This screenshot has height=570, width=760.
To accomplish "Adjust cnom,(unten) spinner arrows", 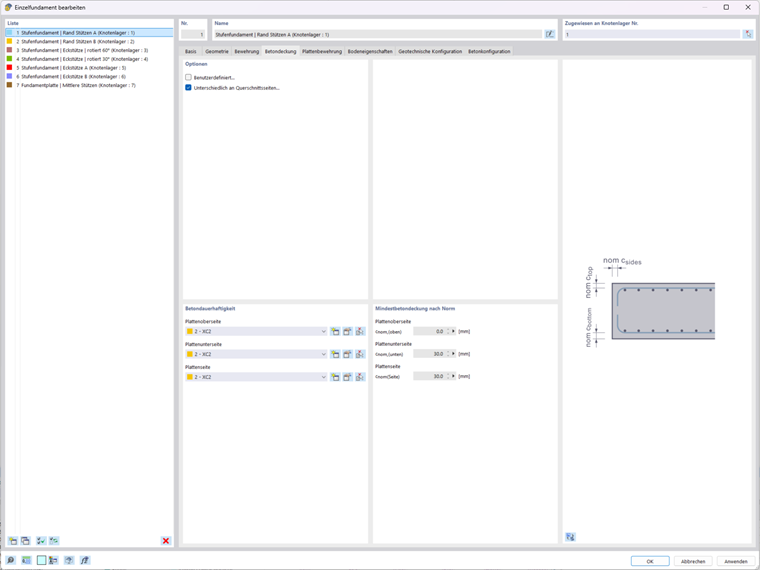I will [448, 354].
